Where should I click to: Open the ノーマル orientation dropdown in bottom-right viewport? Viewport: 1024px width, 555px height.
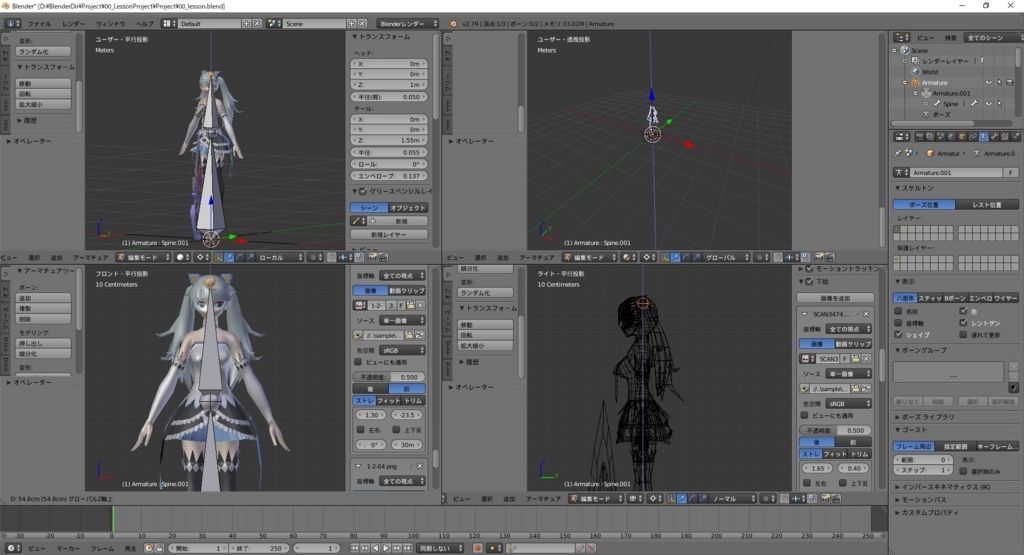[x=733, y=498]
